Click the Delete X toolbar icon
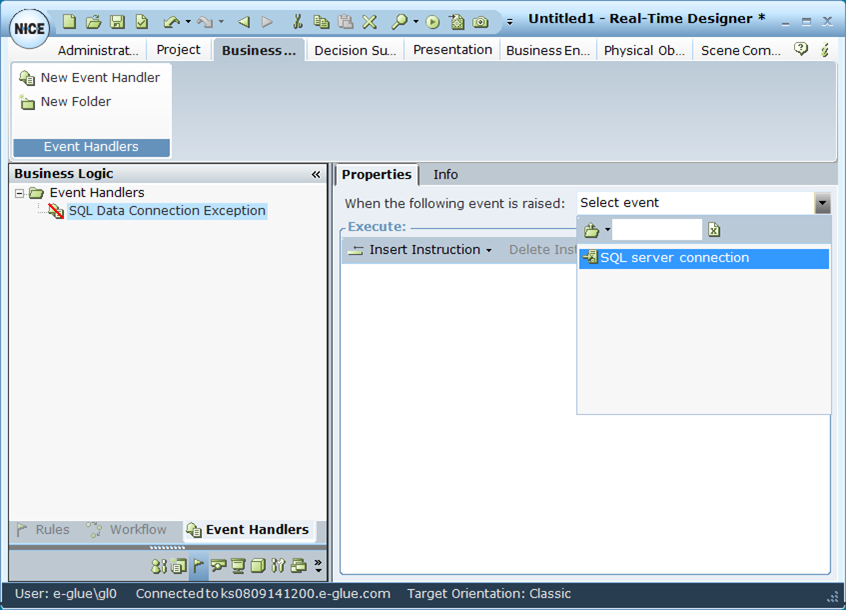846x610 pixels. click(369, 21)
